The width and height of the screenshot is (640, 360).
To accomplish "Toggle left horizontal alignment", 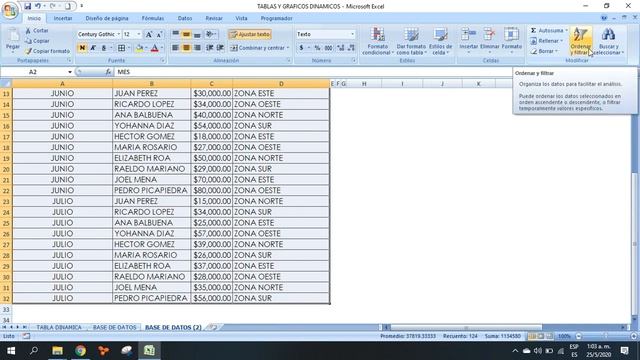I will click(x=175, y=48).
